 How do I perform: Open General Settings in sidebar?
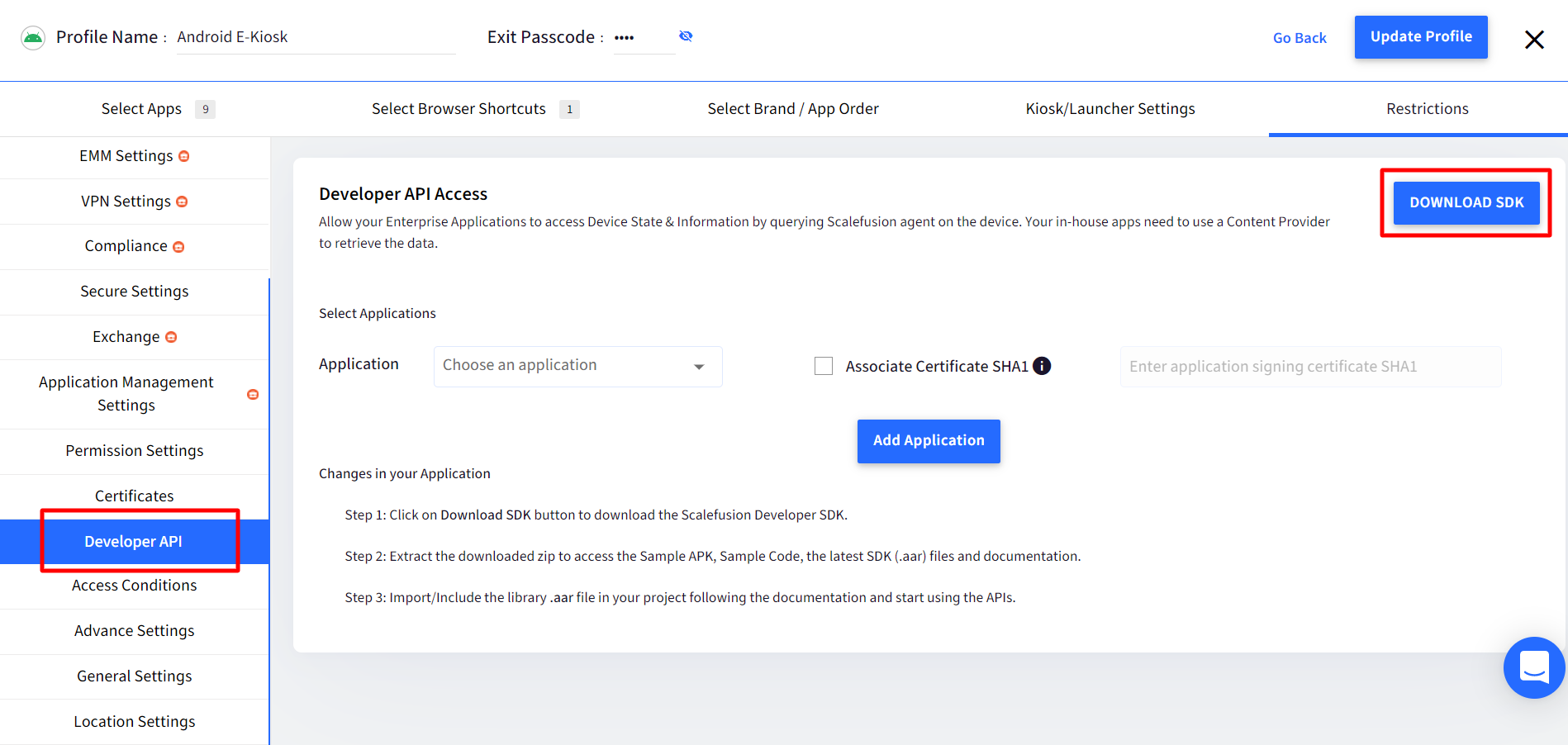(135, 676)
